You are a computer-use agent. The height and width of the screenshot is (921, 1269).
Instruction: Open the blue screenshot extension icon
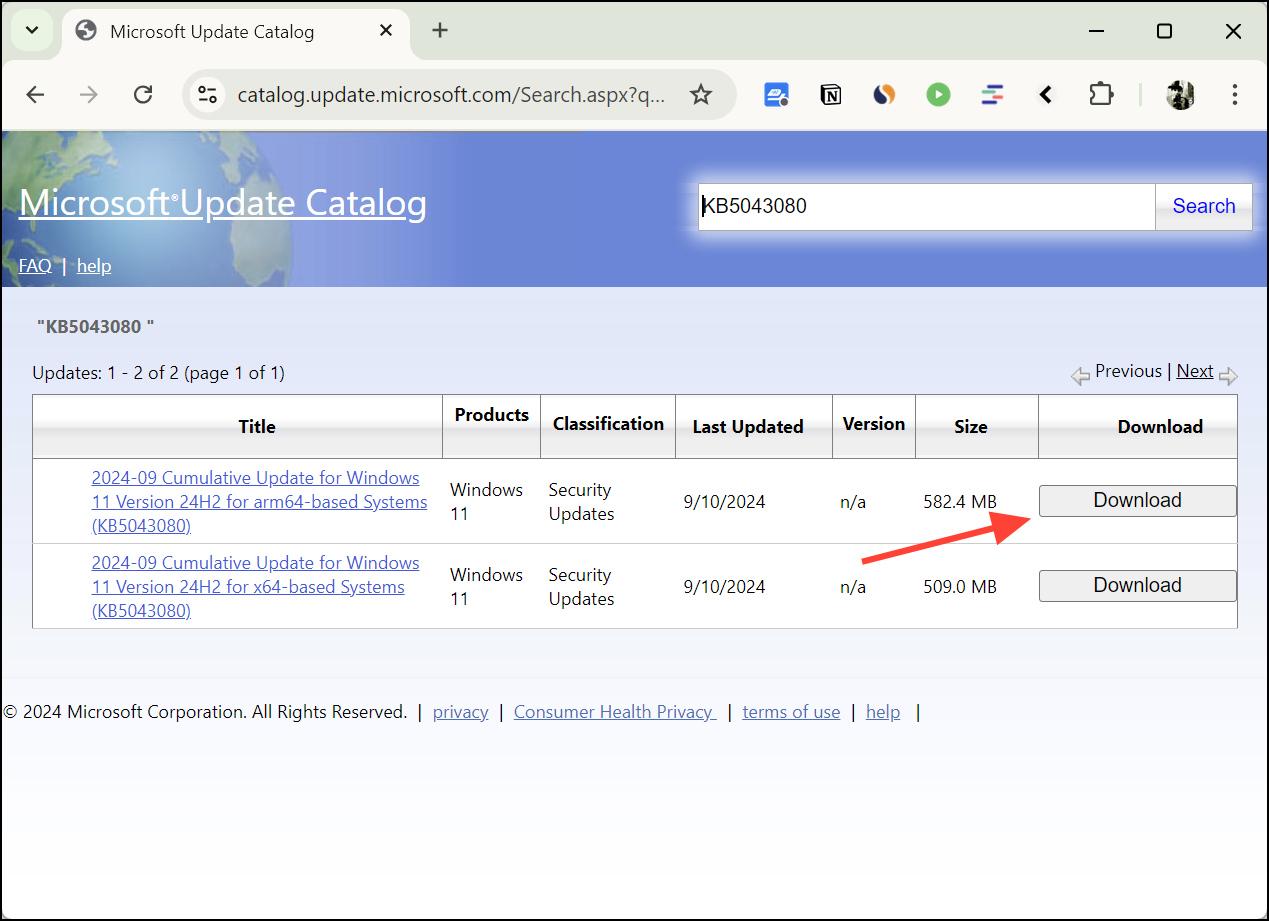777,95
